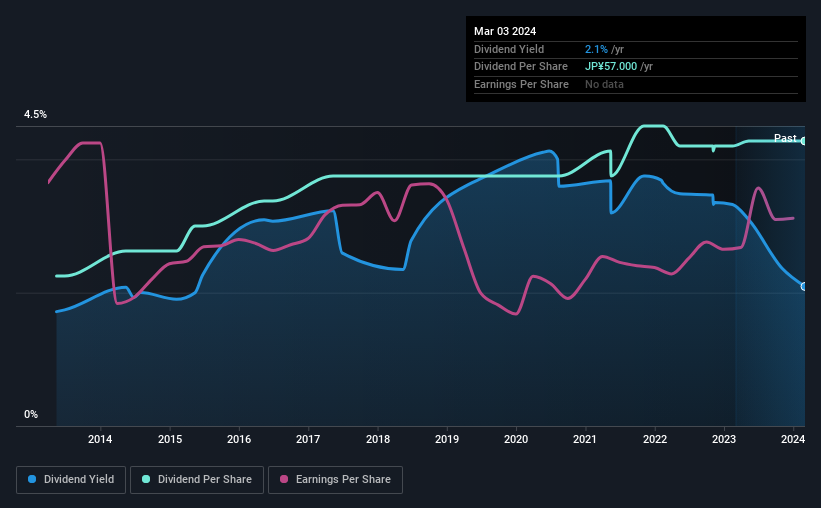Select the 2021 x-axis label
The height and width of the screenshot is (508, 821).
pos(585,439)
